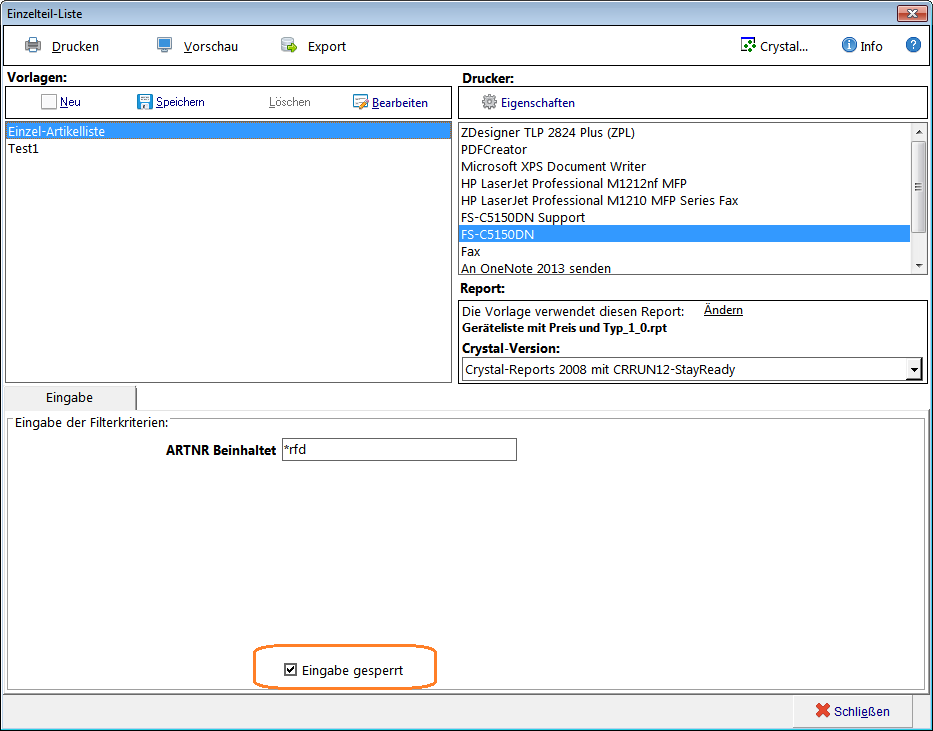Click the Export button text
Screen dimensions: 933x731
coord(327,46)
